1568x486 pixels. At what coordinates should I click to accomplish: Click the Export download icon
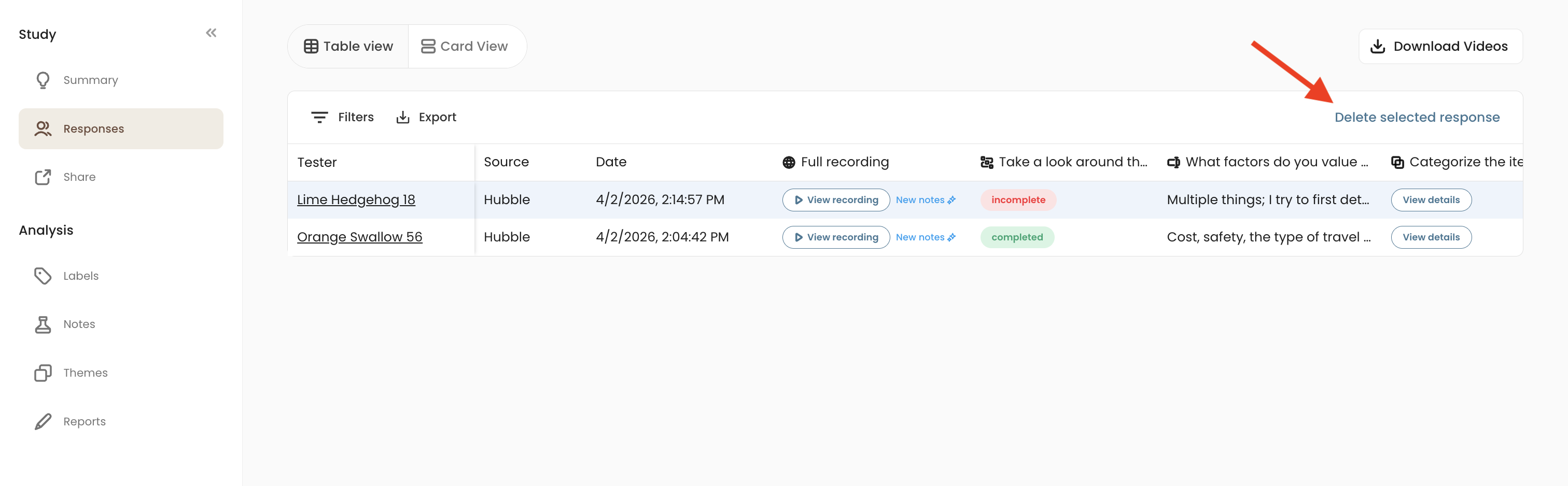(x=403, y=117)
